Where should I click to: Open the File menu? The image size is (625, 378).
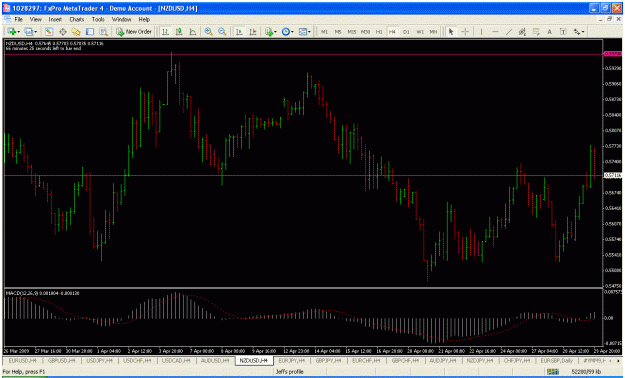19,19
